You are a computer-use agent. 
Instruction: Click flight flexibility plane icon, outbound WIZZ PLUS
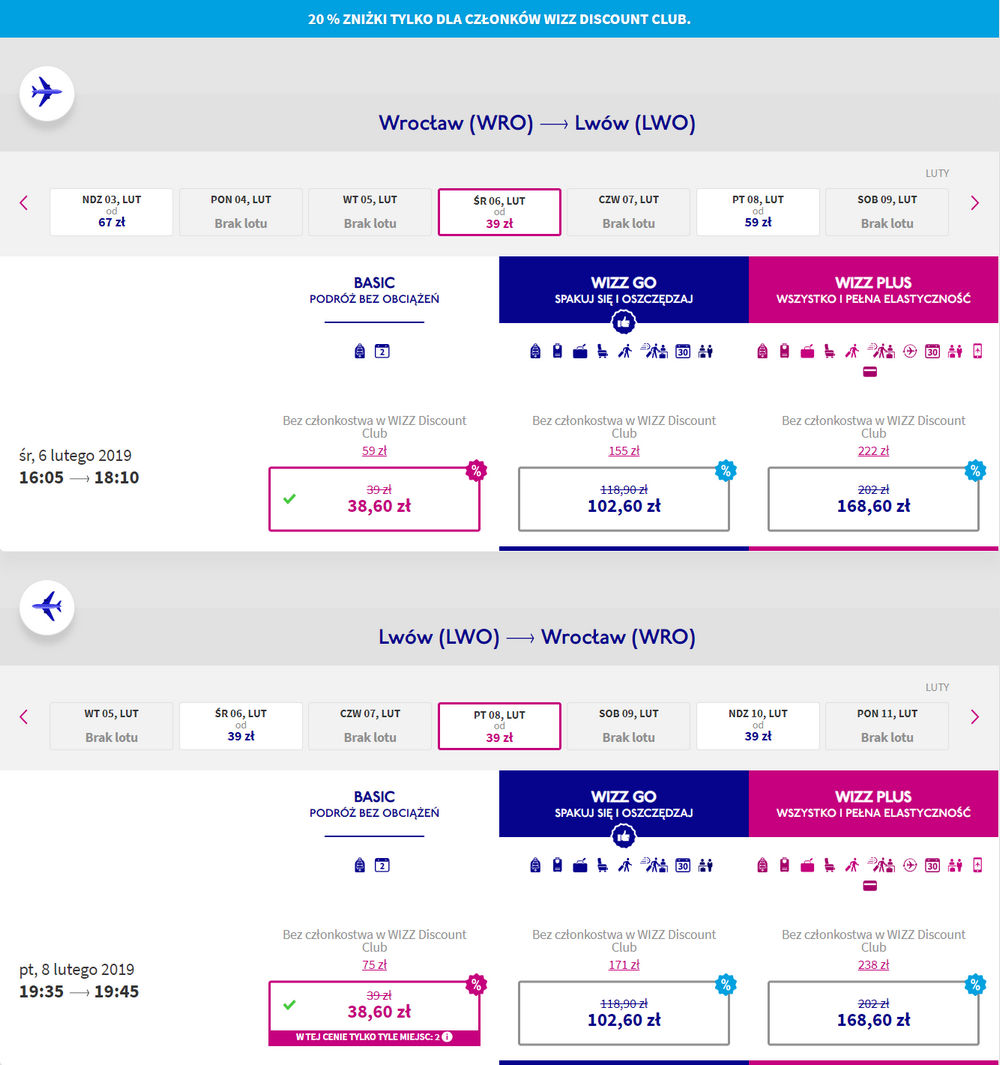point(910,351)
